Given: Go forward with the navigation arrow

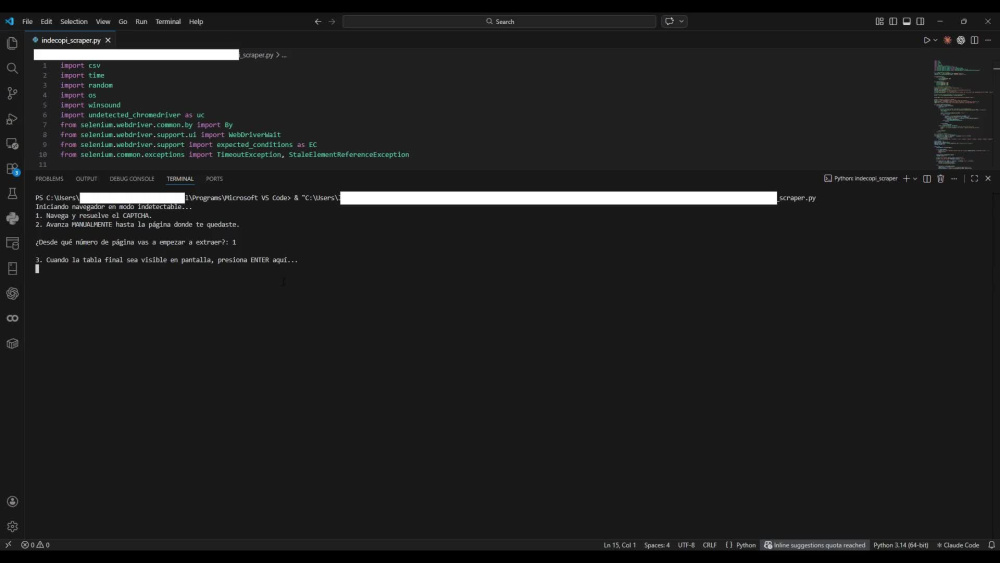Looking at the screenshot, I should [332, 21].
